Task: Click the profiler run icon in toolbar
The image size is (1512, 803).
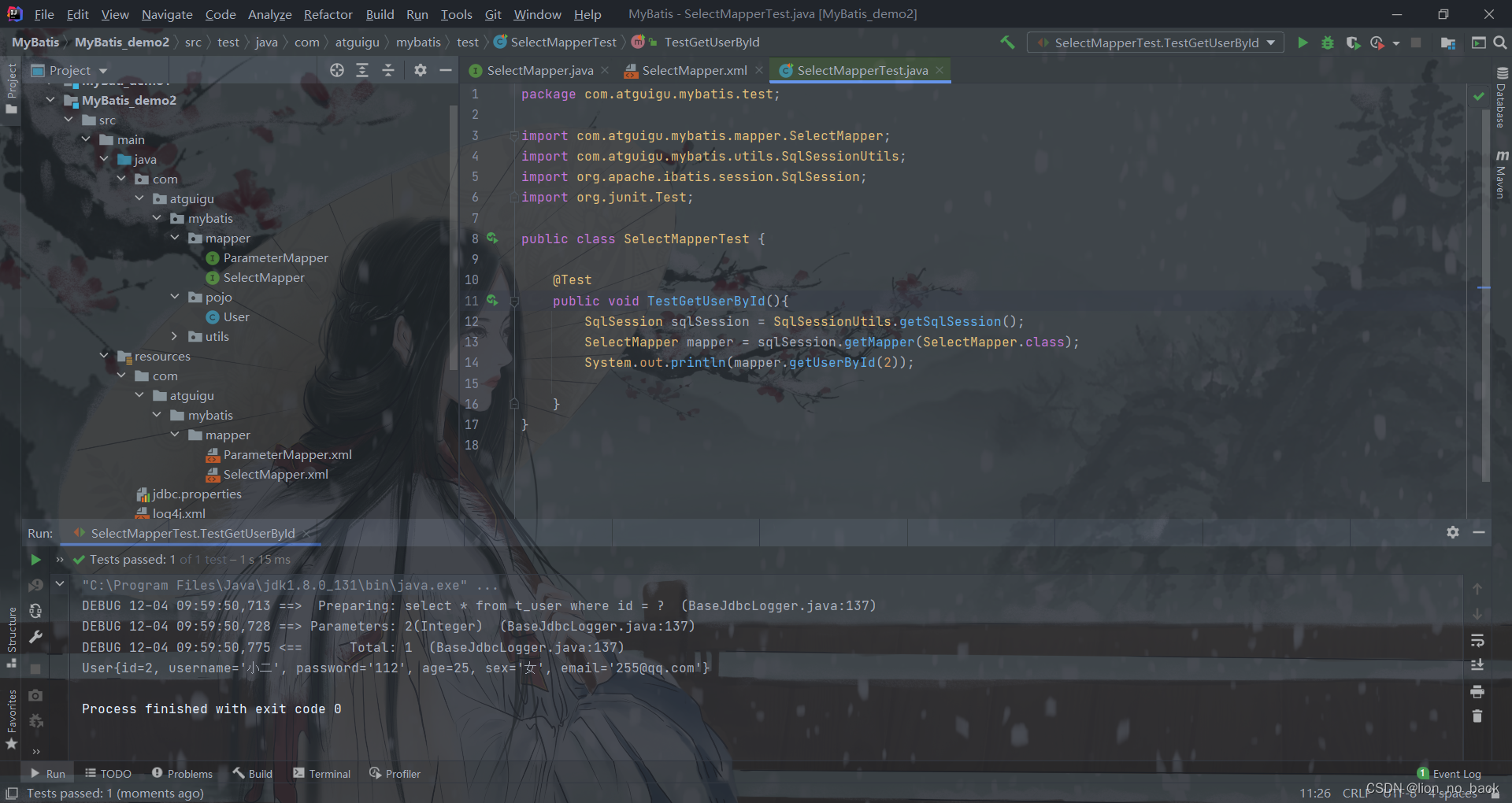Action: [x=1377, y=43]
